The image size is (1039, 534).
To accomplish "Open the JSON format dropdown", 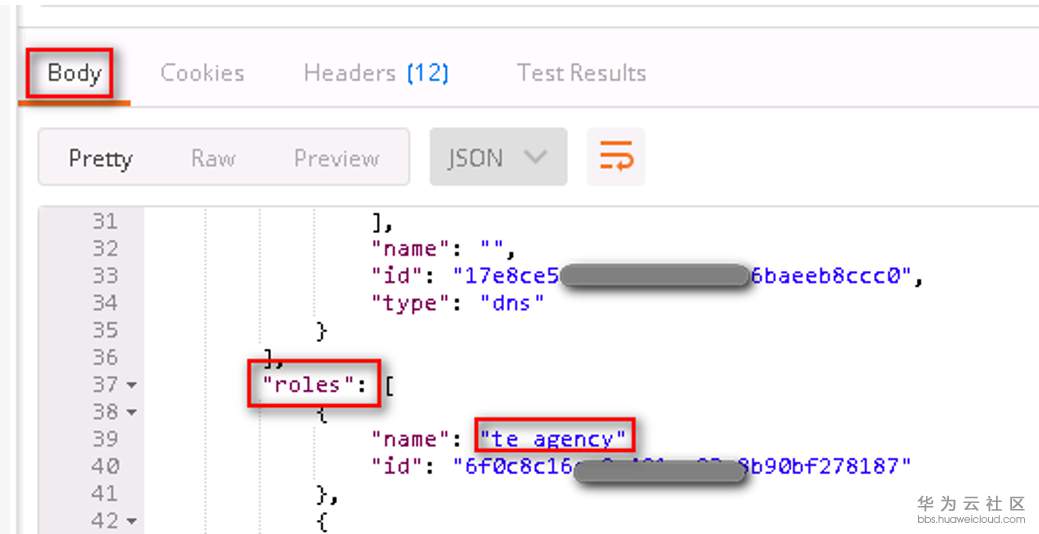I will pos(498,157).
